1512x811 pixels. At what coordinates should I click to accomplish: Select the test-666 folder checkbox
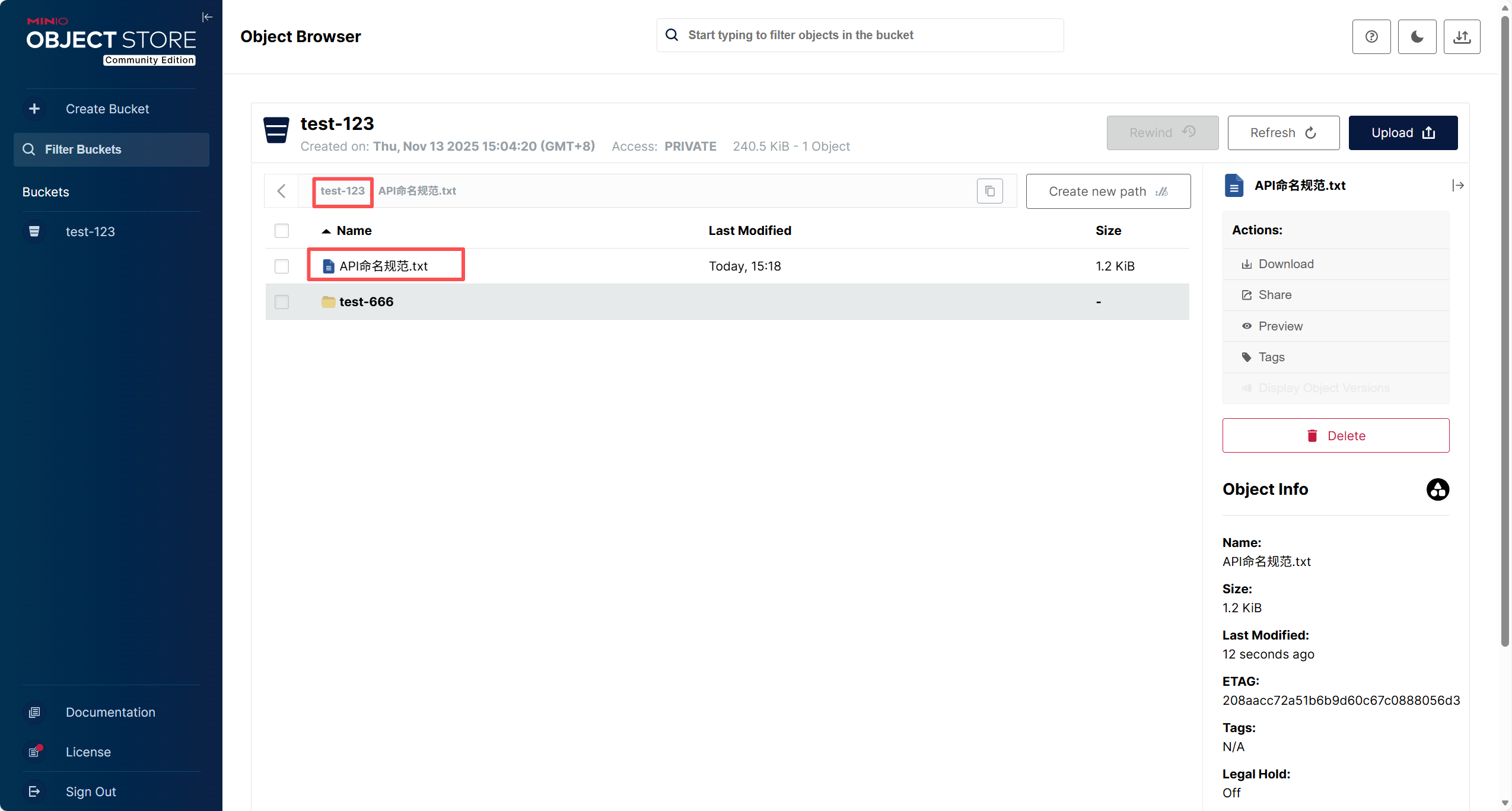[x=282, y=302]
